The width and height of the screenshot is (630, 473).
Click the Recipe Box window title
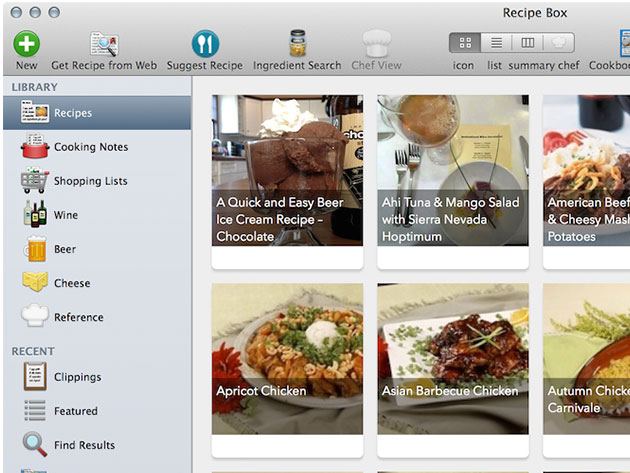click(535, 13)
